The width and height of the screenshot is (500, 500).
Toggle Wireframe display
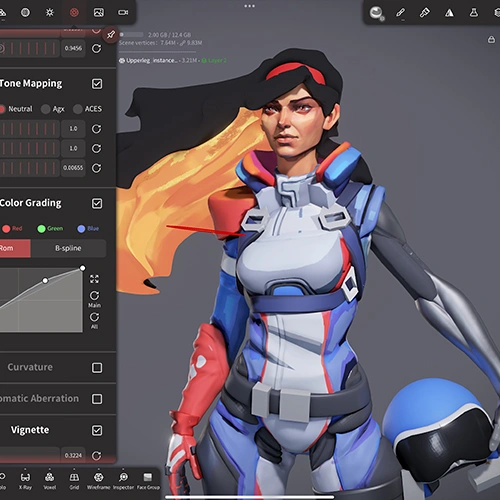point(98,481)
